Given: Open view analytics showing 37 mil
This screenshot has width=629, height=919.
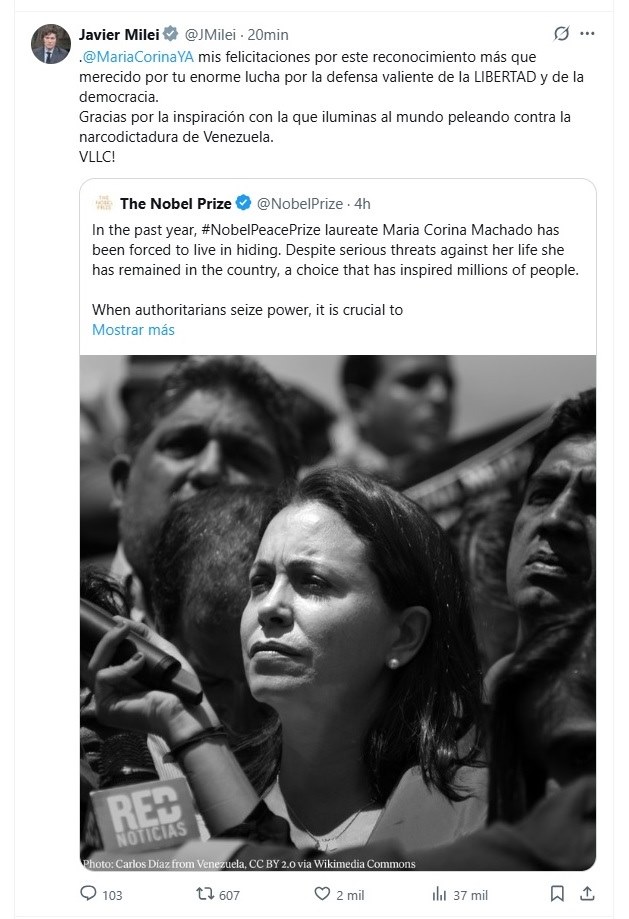Looking at the screenshot, I should [x=440, y=895].
